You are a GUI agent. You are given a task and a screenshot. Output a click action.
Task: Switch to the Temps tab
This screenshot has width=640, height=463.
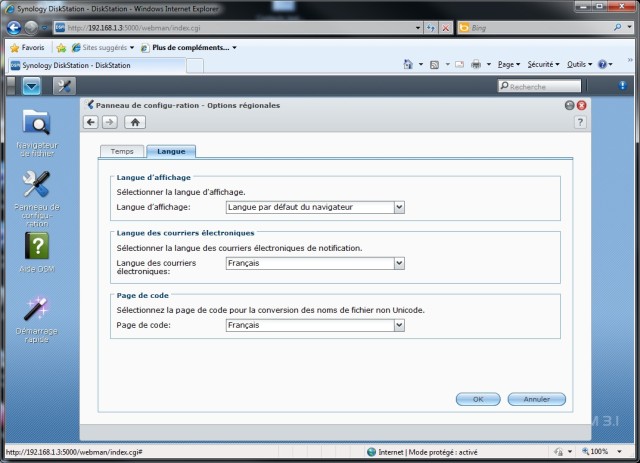tap(121, 151)
